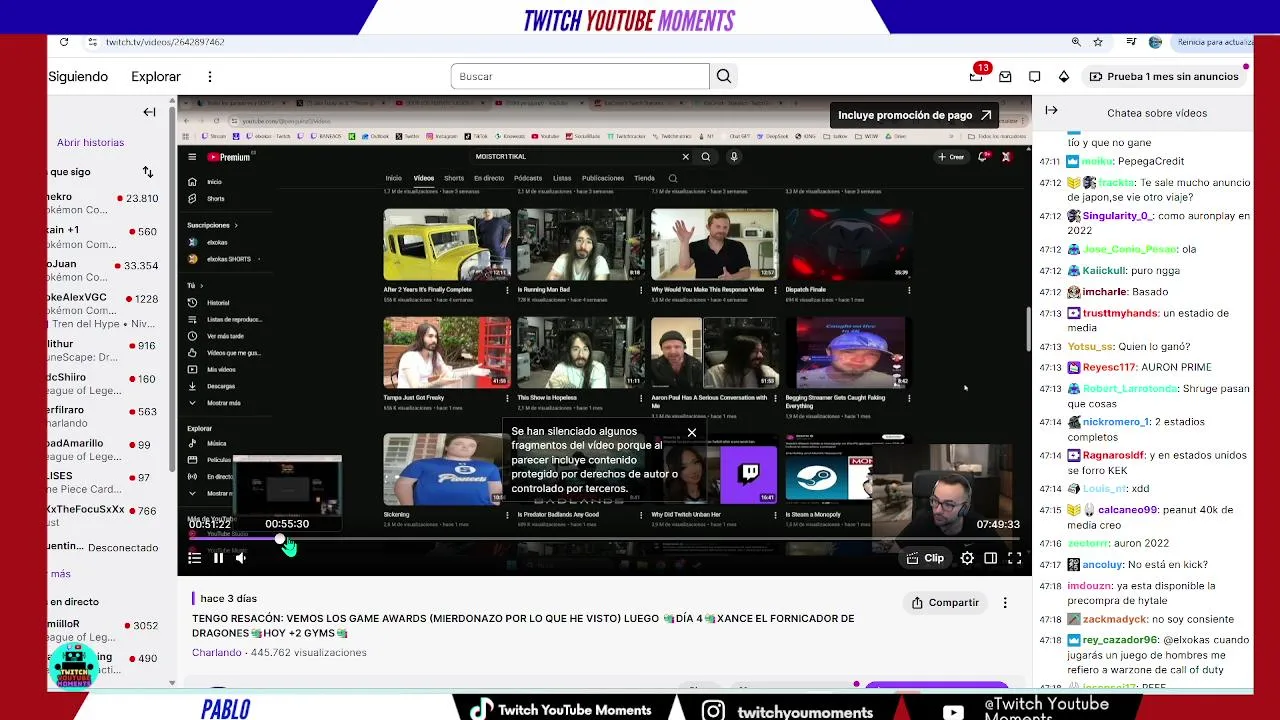Open the 'Incluye promoción de pago' notice
The image size is (1280, 720).
click(x=915, y=115)
